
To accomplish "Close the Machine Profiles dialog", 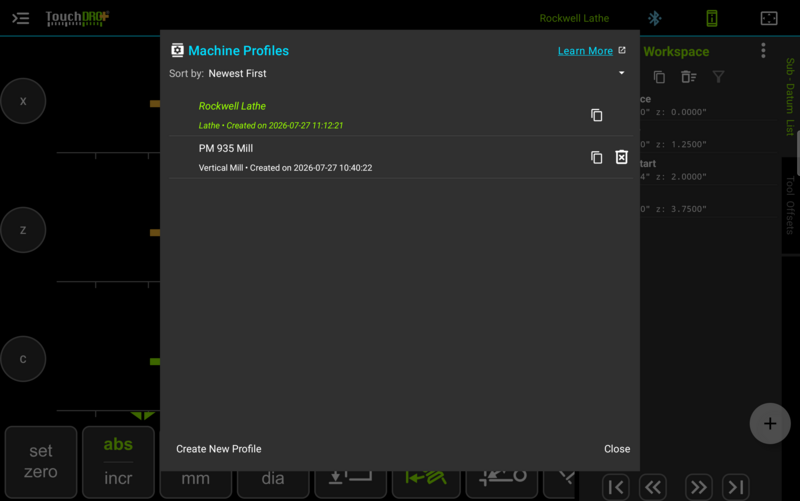I will [x=617, y=449].
